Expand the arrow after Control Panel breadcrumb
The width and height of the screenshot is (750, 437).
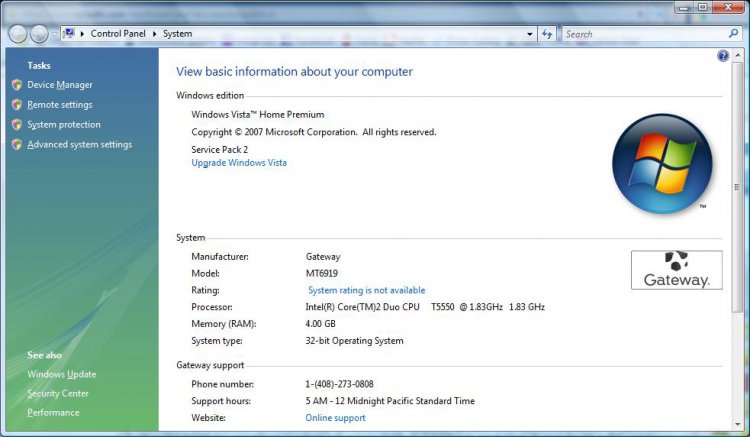[154, 34]
